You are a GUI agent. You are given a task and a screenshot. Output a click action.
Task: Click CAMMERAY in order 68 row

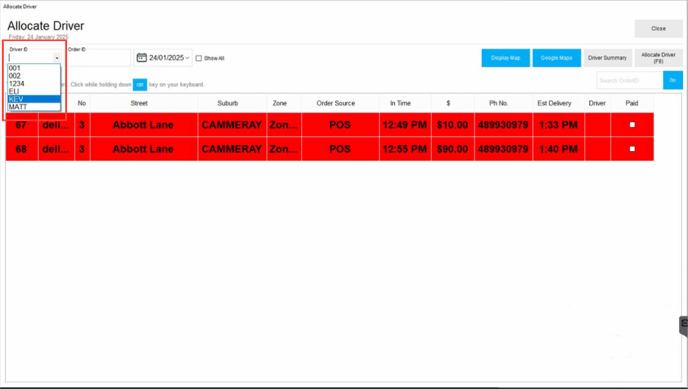(232, 149)
